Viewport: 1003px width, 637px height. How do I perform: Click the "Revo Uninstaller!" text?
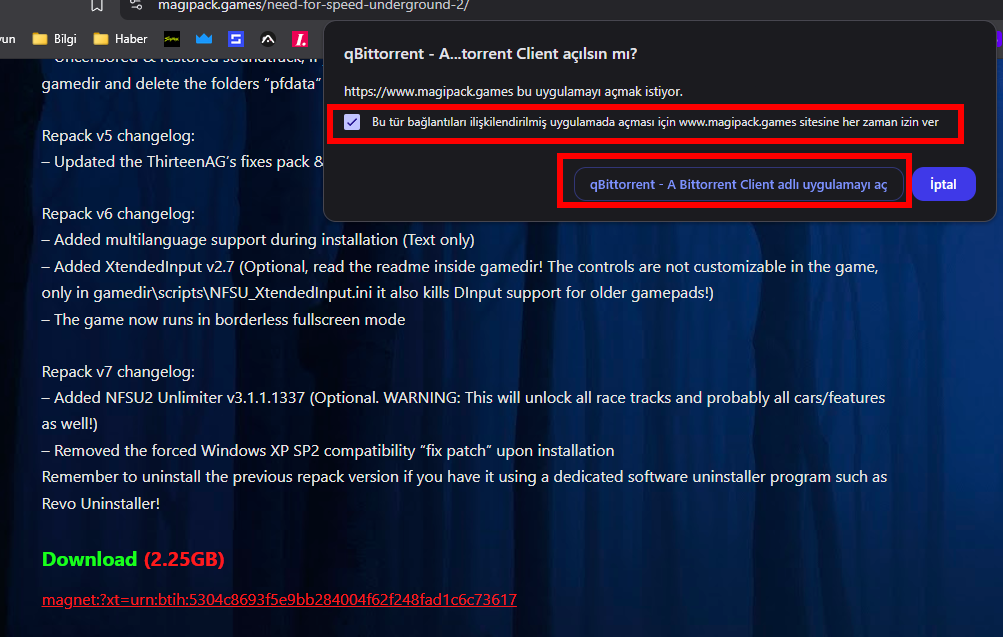click(x=100, y=503)
